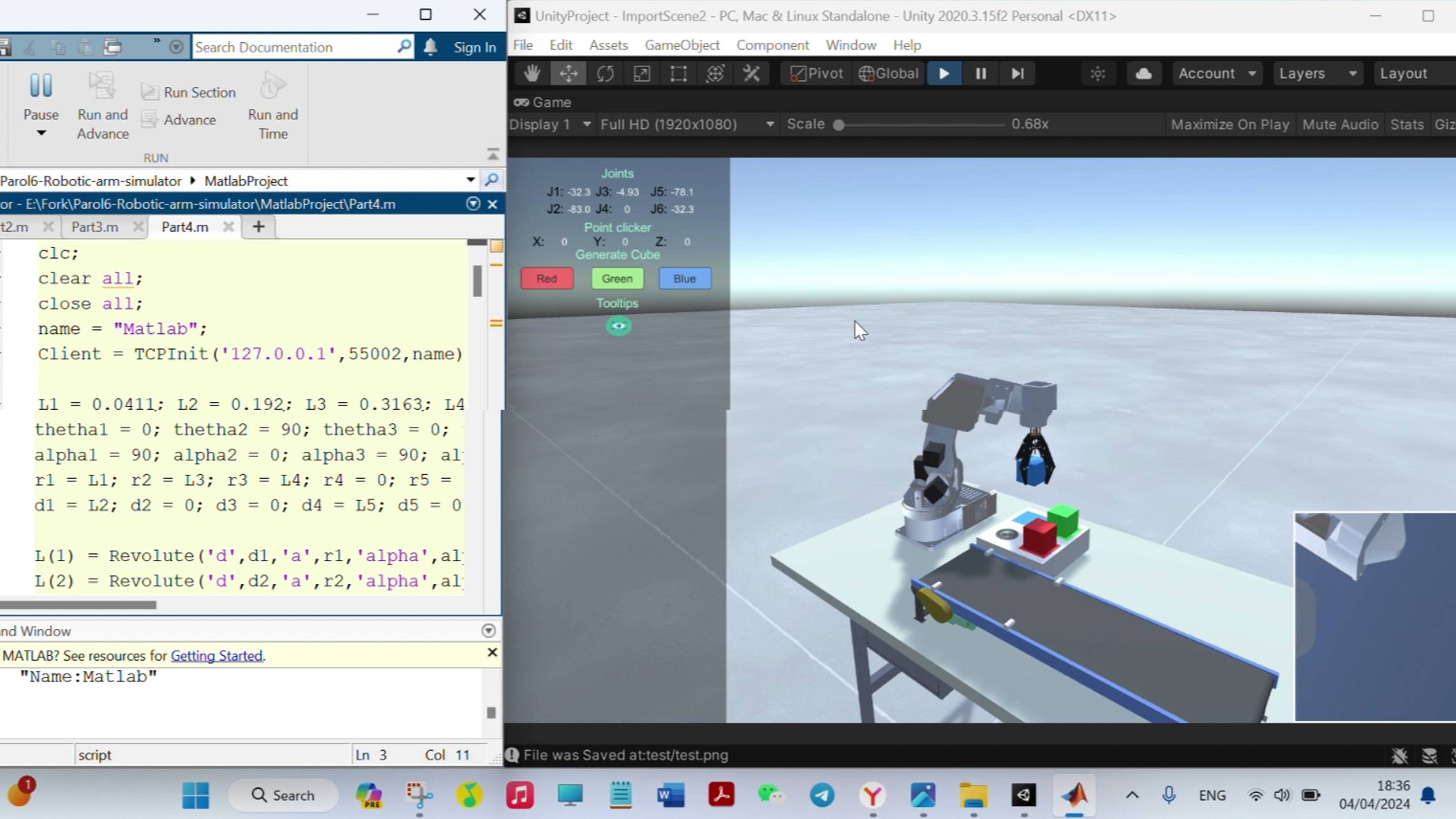Image resolution: width=1456 pixels, height=819 pixels.
Task: Click the Unity Pause button
Action: point(981,73)
